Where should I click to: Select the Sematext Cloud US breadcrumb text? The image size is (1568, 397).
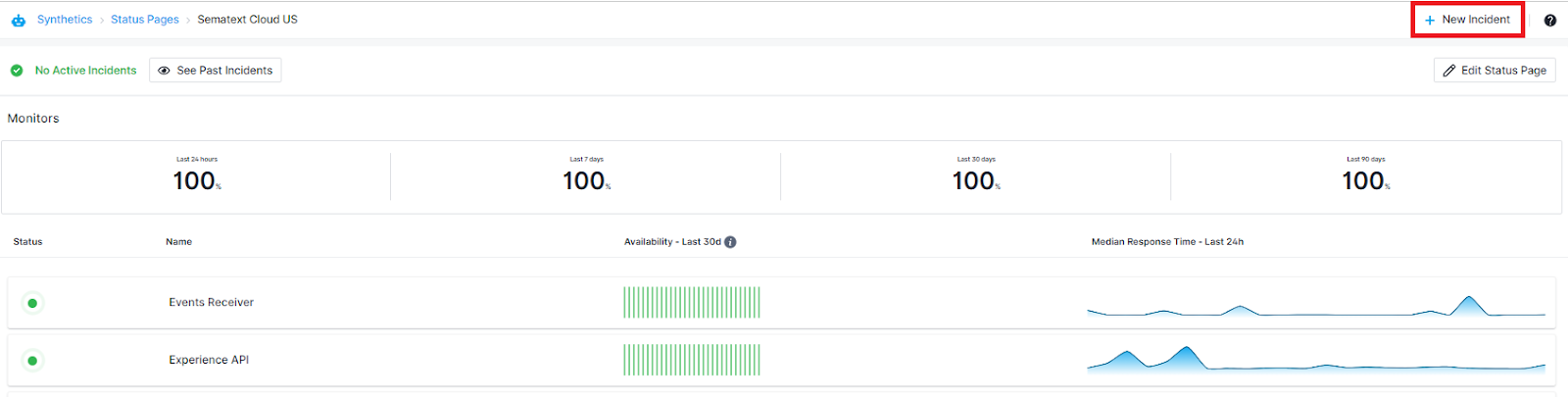click(x=247, y=20)
